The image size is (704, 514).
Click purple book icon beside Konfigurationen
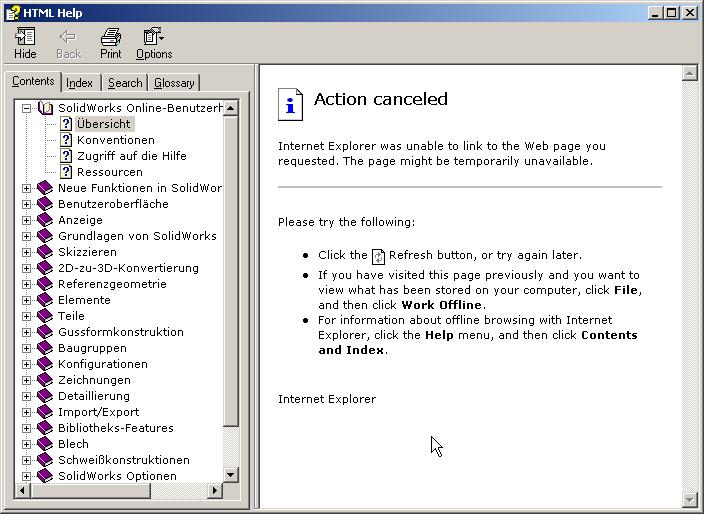coord(45,364)
